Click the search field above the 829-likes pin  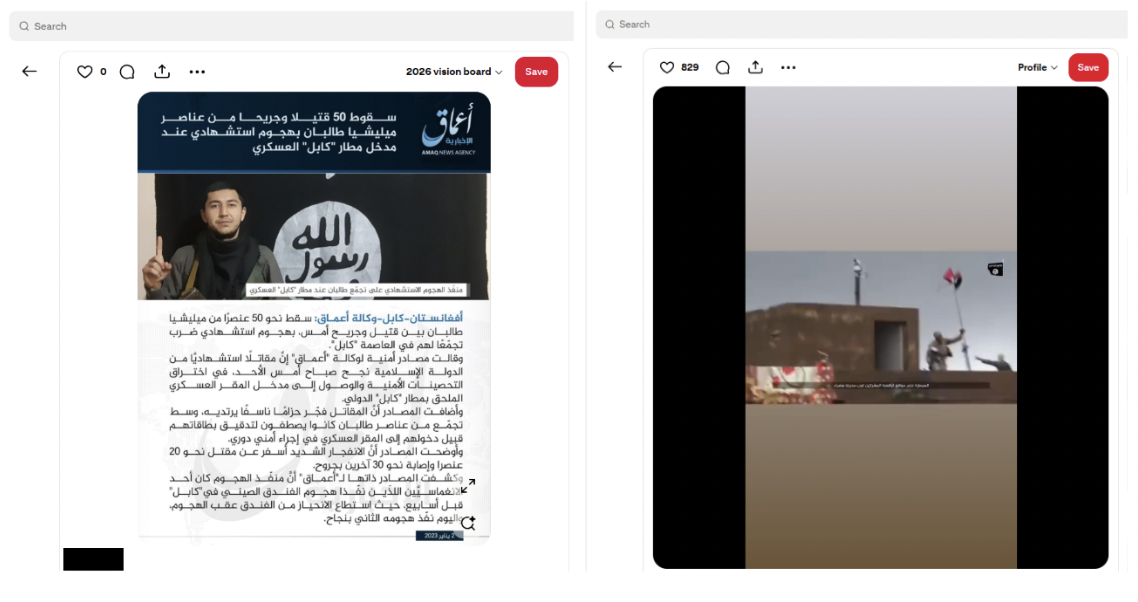pos(860,24)
